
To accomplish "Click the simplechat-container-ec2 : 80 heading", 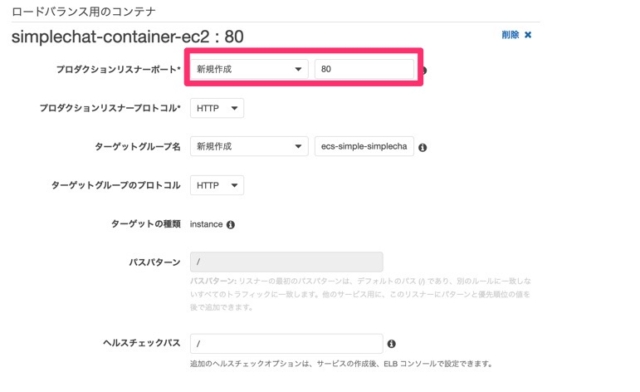I will (x=127, y=37).
